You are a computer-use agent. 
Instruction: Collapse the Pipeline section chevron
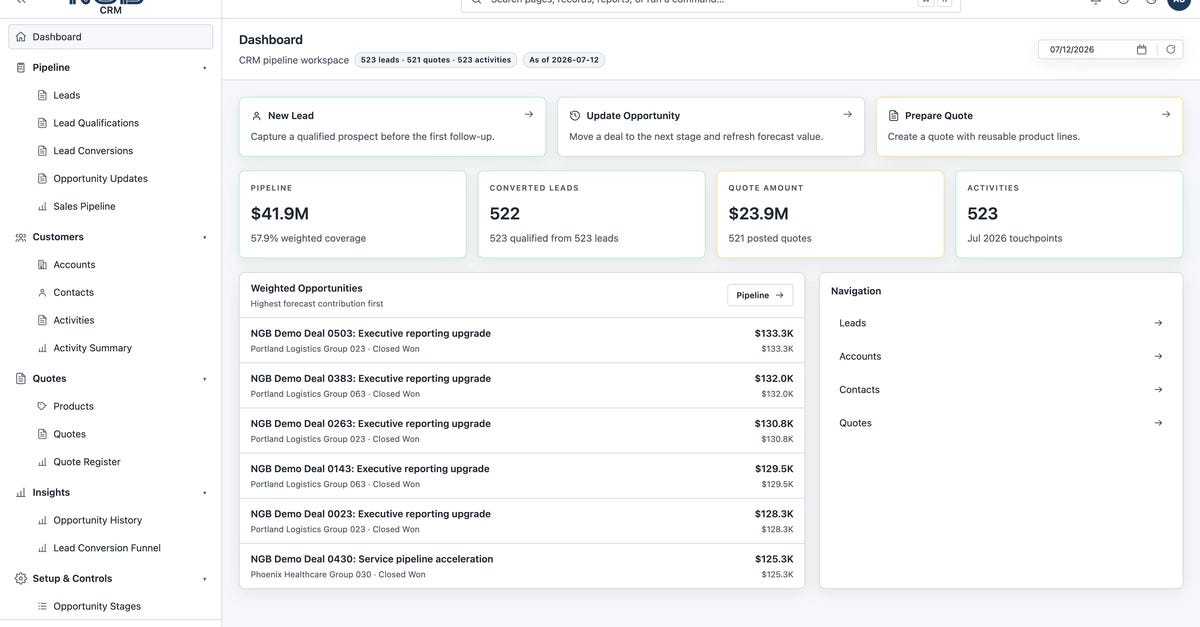tap(205, 68)
